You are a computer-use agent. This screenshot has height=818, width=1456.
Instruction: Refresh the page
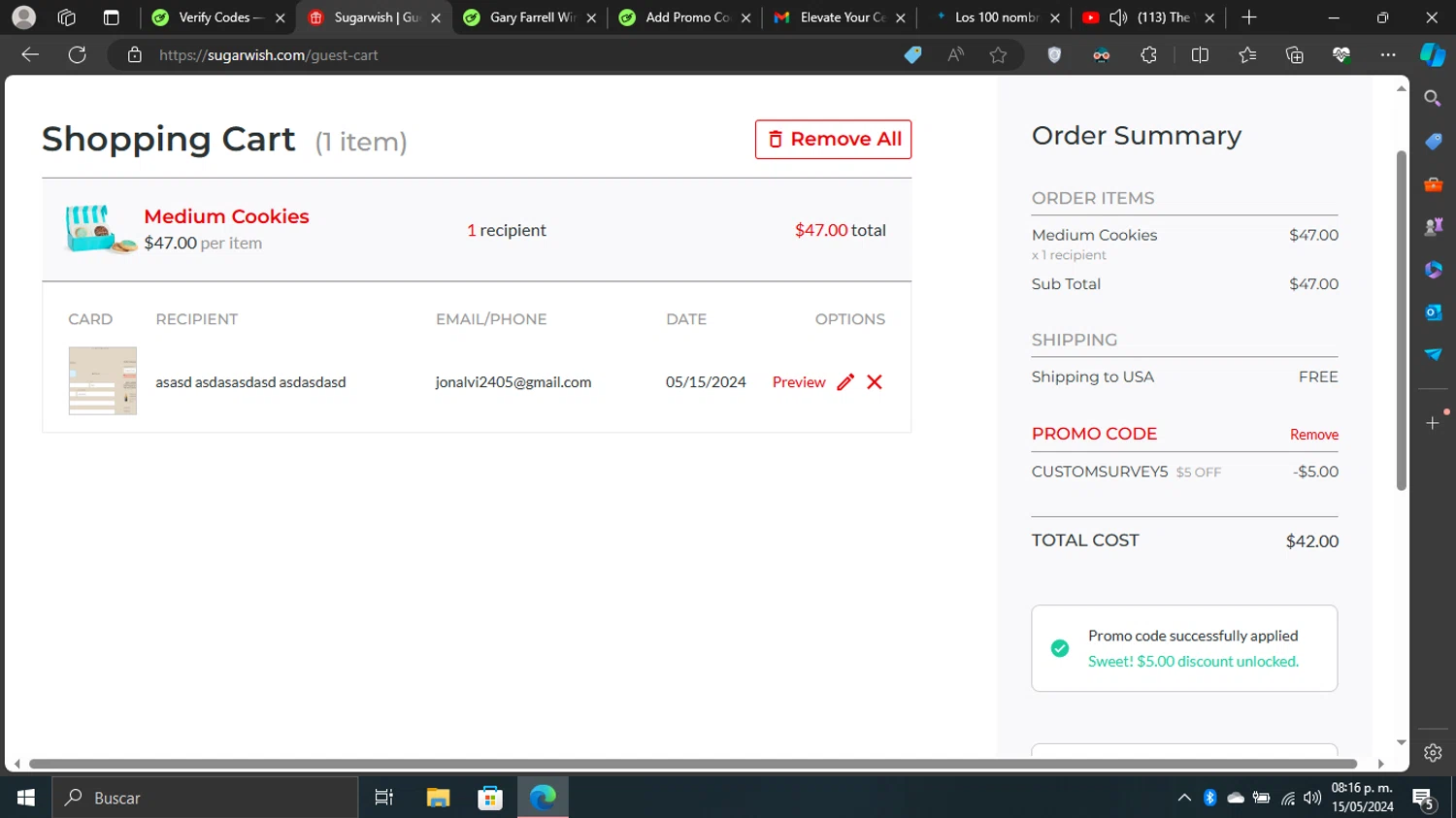(78, 55)
